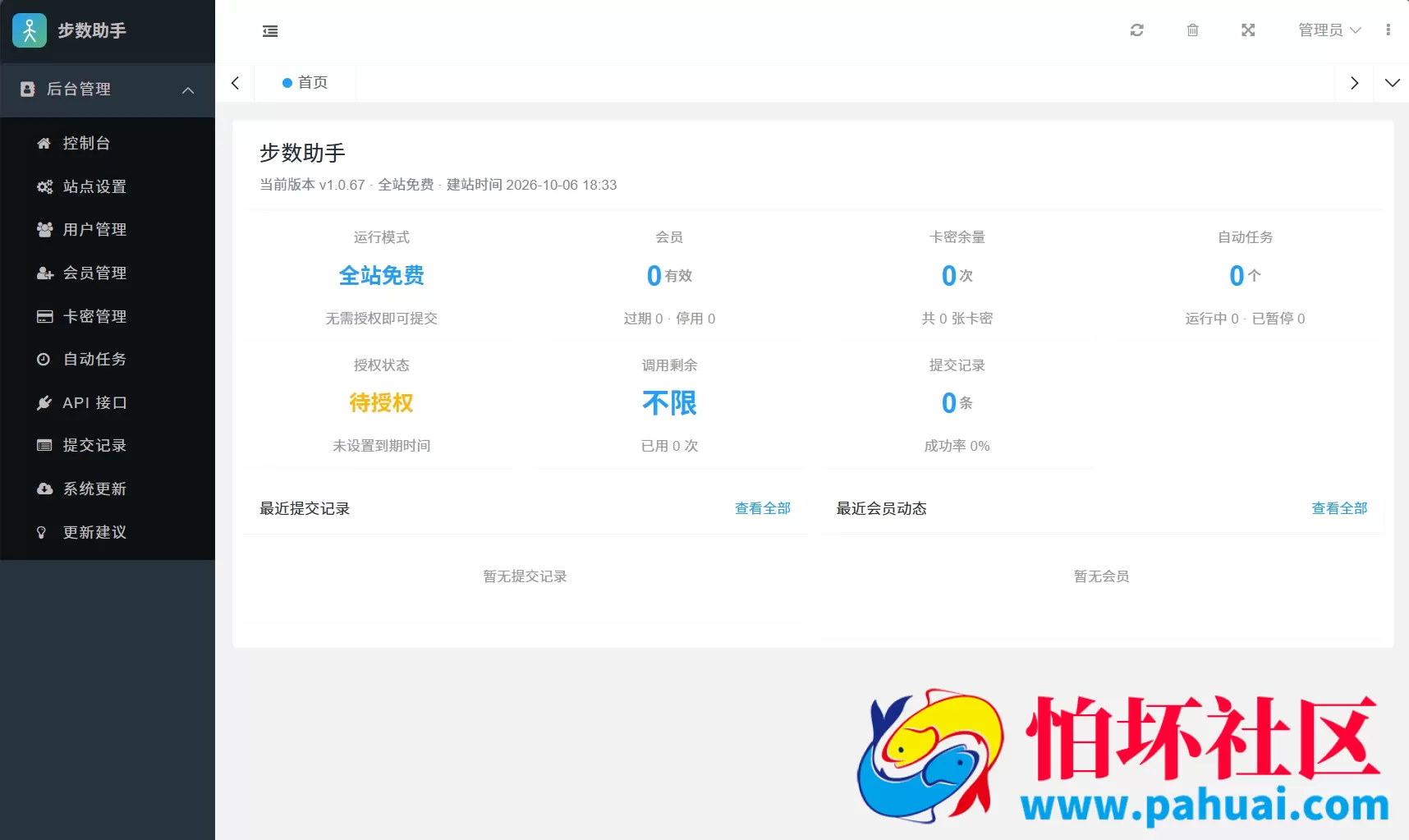Click the 全站免费 run mode value
Image resolution: width=1409 pixels, height=840 pixels.
382,275
